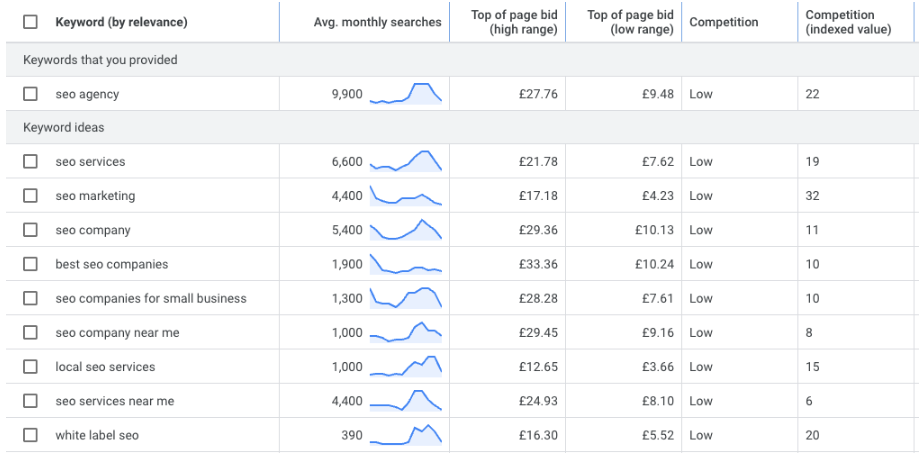
Task: Click 'seo companies for small business' keyword
Action: click(x=151, y=298)
